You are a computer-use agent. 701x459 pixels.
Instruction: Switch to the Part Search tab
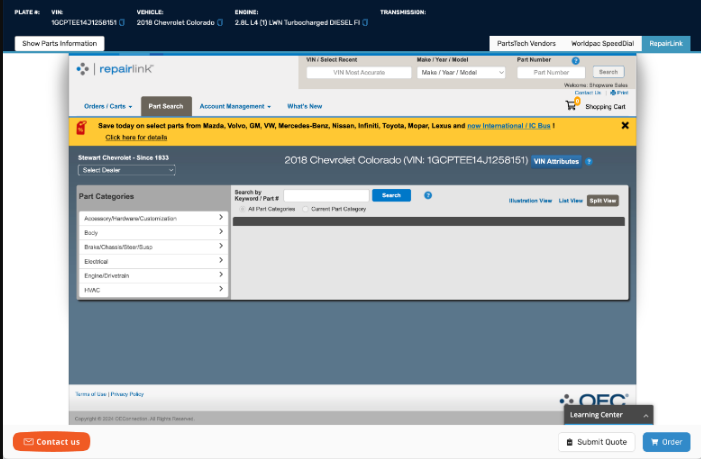pyautogui.click(x=166, y=106)
